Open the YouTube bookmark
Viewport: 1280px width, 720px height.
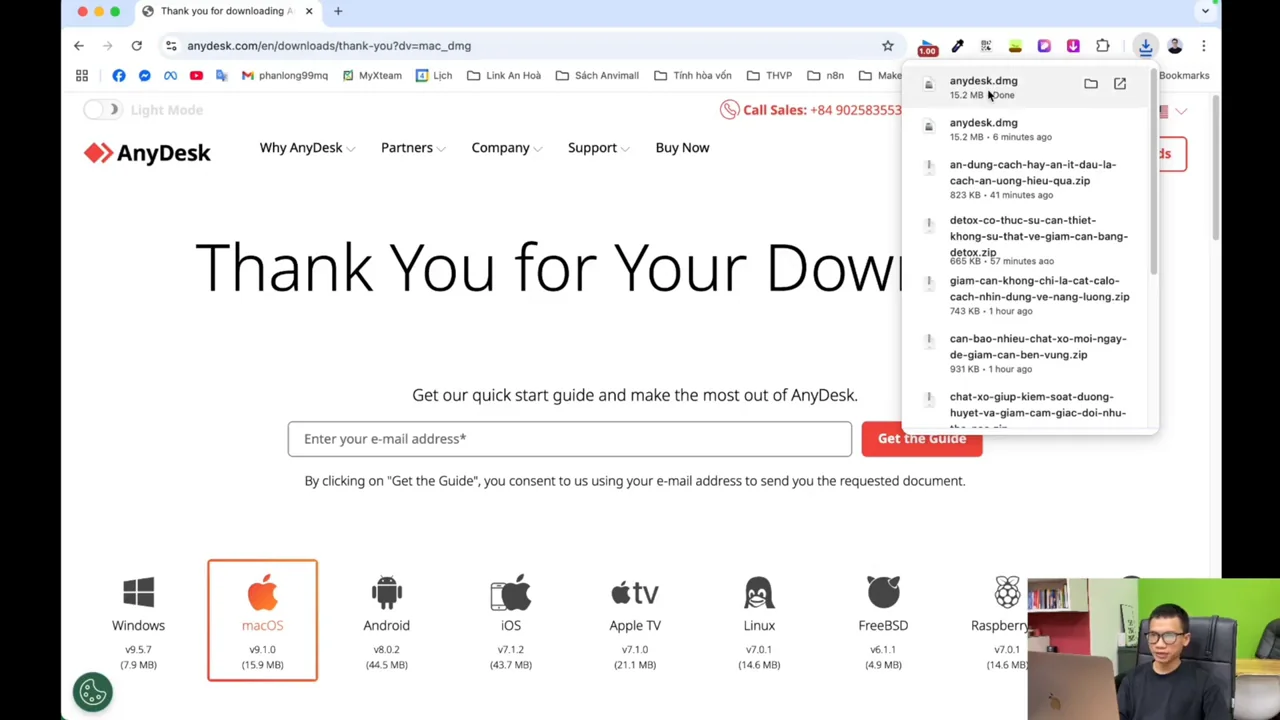coord(196,76)
